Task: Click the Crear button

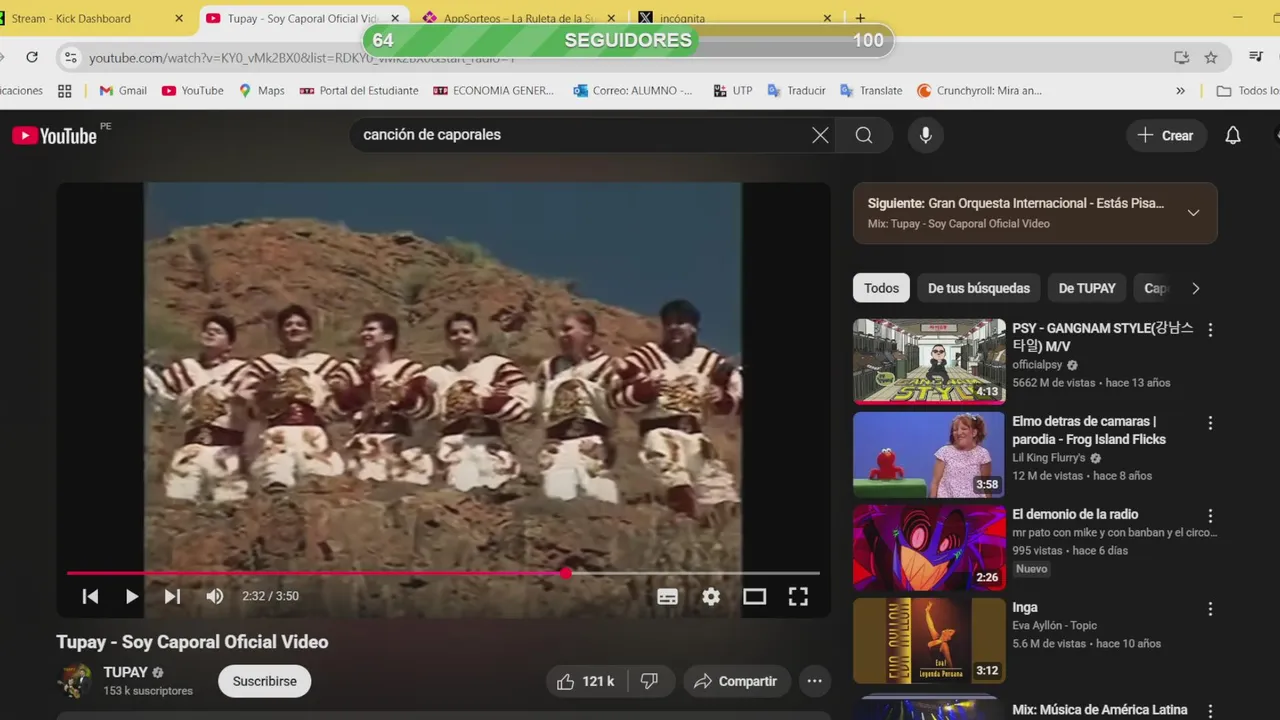Action: 1166,135
